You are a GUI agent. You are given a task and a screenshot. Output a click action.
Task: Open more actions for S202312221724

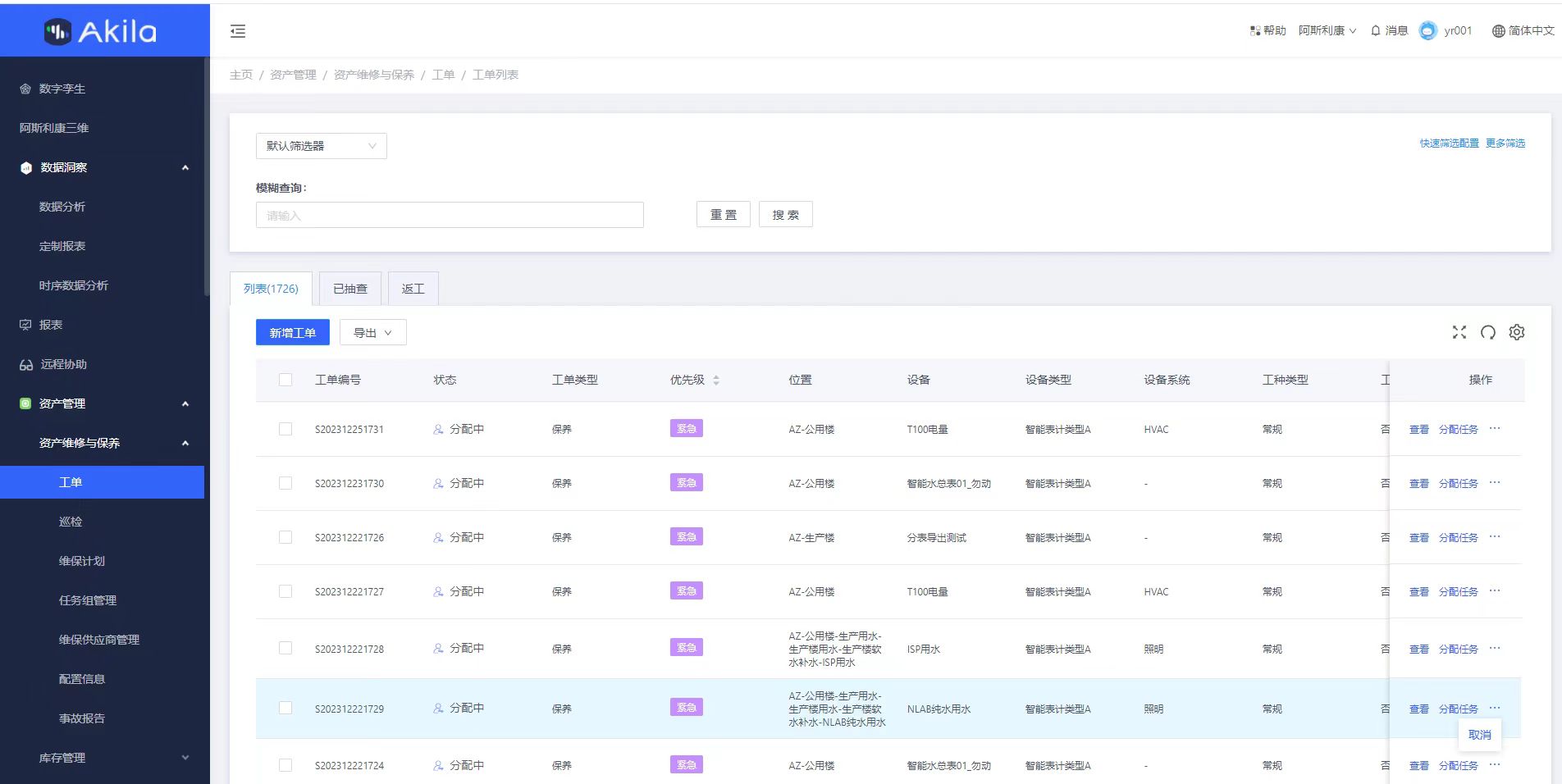coord(1495,764)
